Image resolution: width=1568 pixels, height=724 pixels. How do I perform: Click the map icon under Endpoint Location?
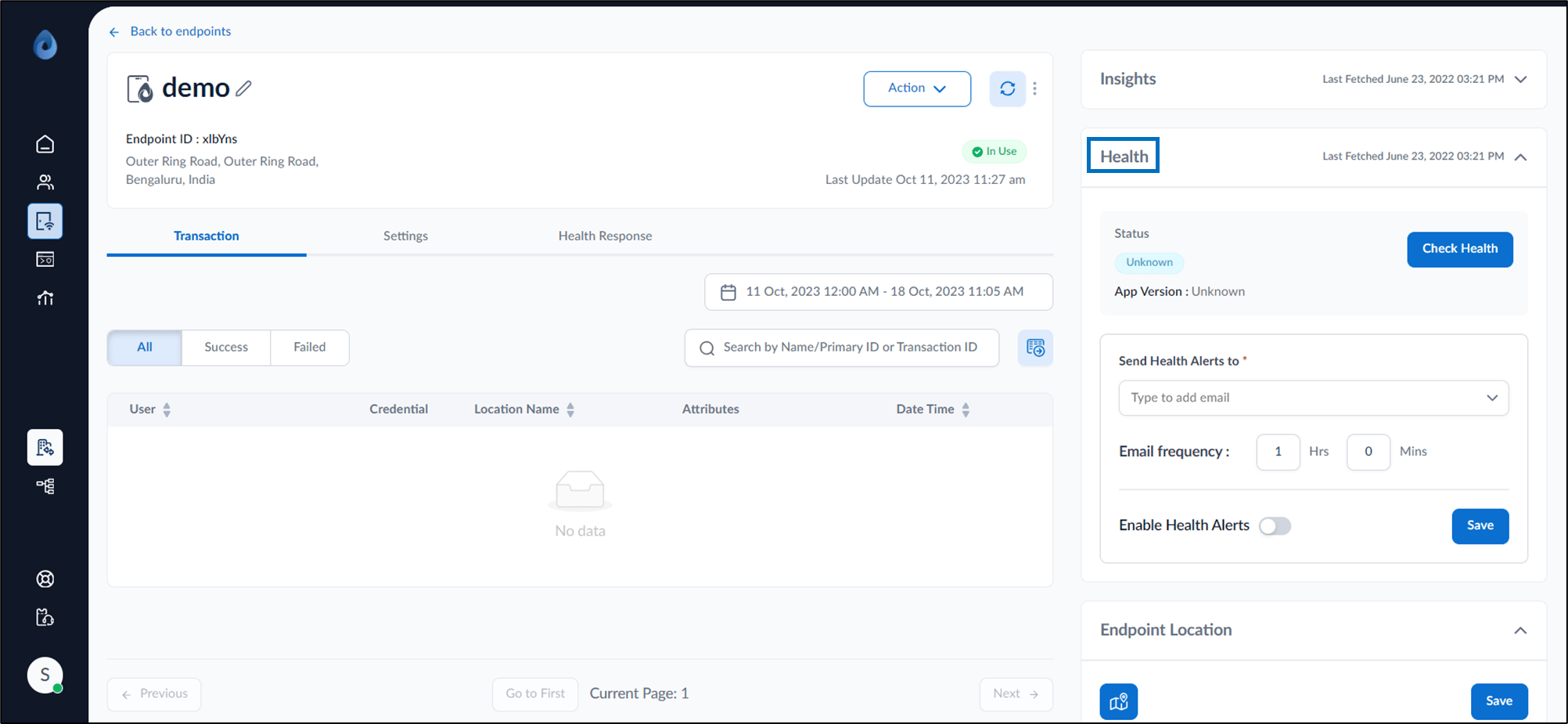tap(1119, 701)
